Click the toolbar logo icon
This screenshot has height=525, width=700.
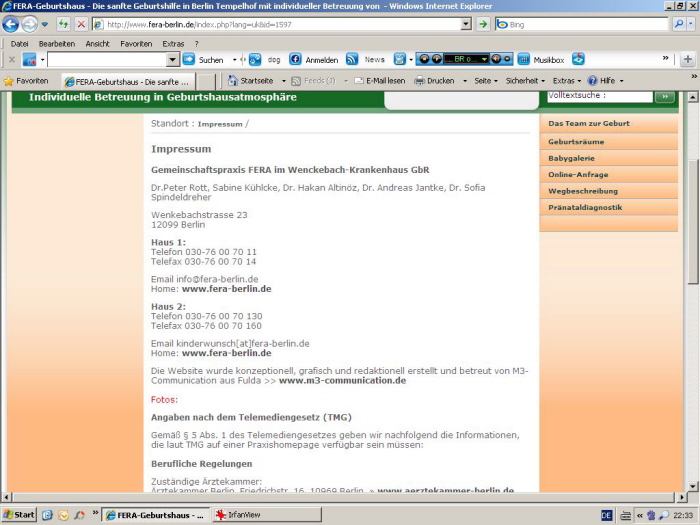pos(29,59)
